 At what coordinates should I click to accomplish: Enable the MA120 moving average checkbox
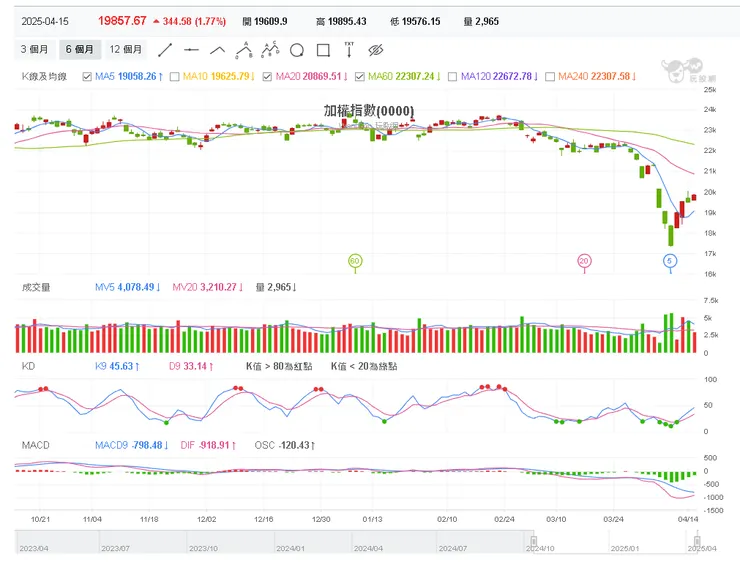(x=453, y=76)
